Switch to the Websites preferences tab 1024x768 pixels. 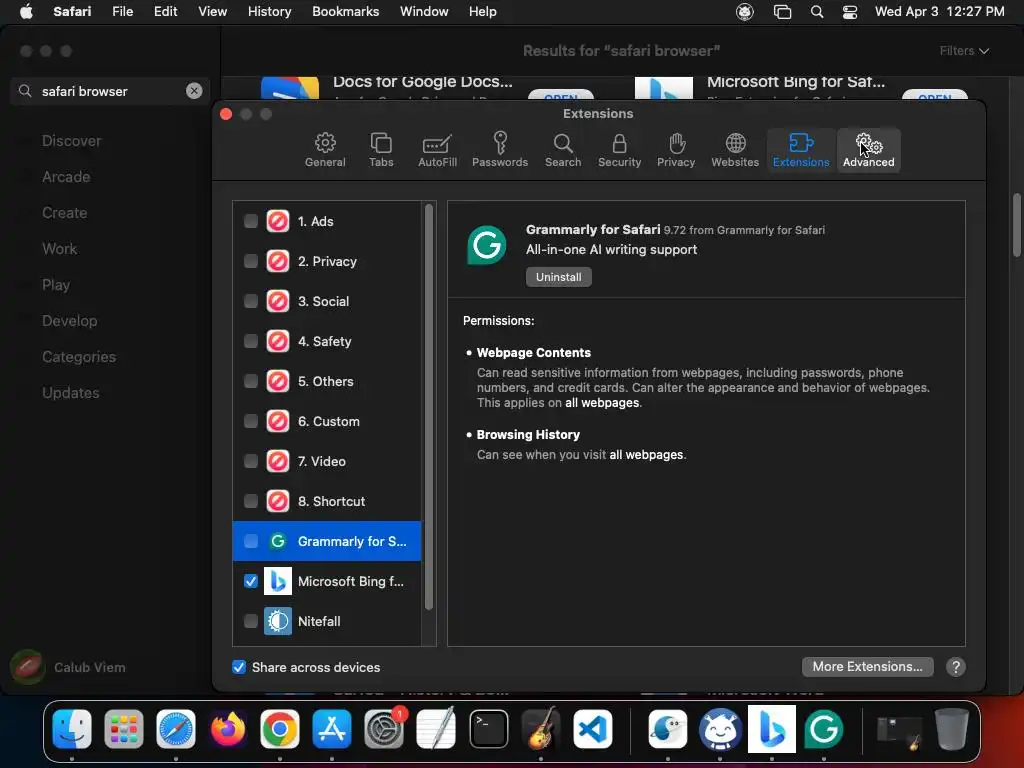(x=735, y=150)
